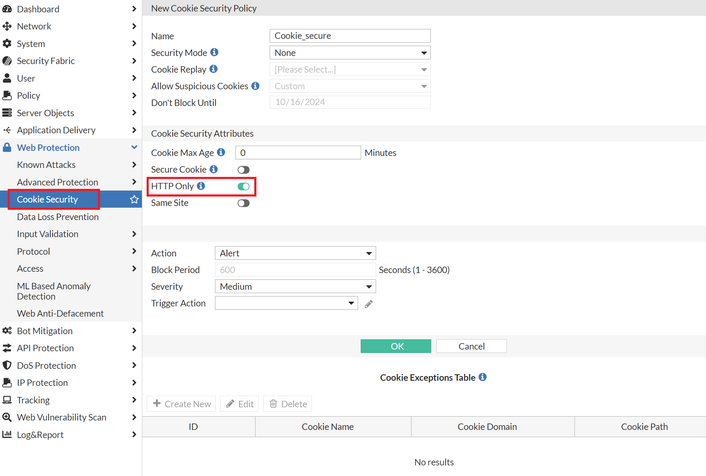The width and height of the screenshot is (706, 476).
Task: Open the Action dropdown set to Alert
Action: coord(295,253)
